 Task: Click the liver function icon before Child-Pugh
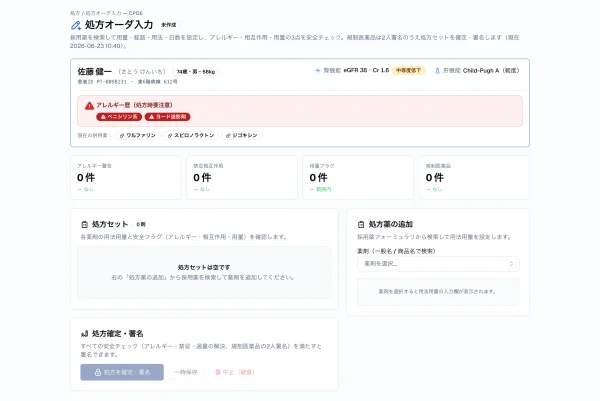(x=437, y=70)
